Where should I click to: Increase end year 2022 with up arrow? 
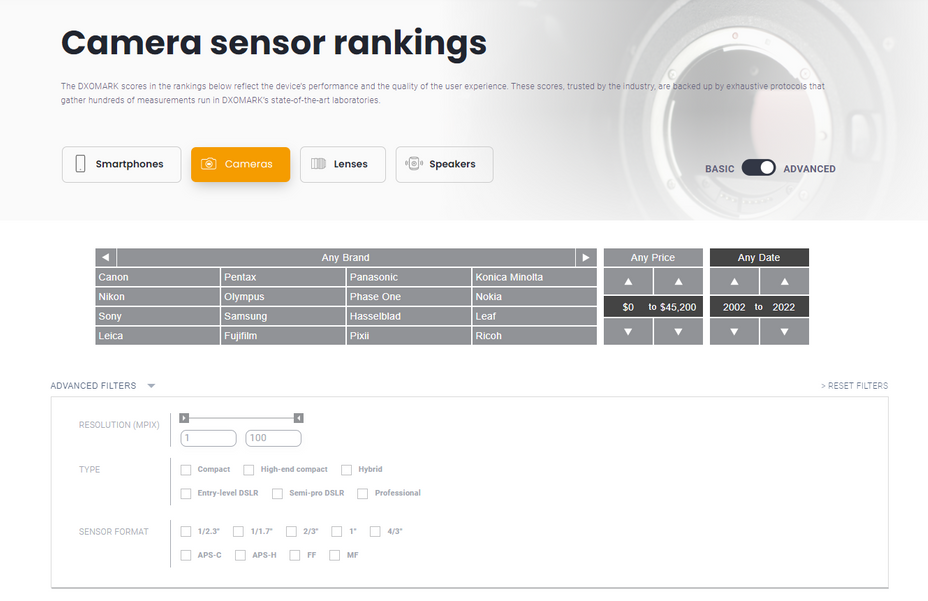tap(784, 282)
